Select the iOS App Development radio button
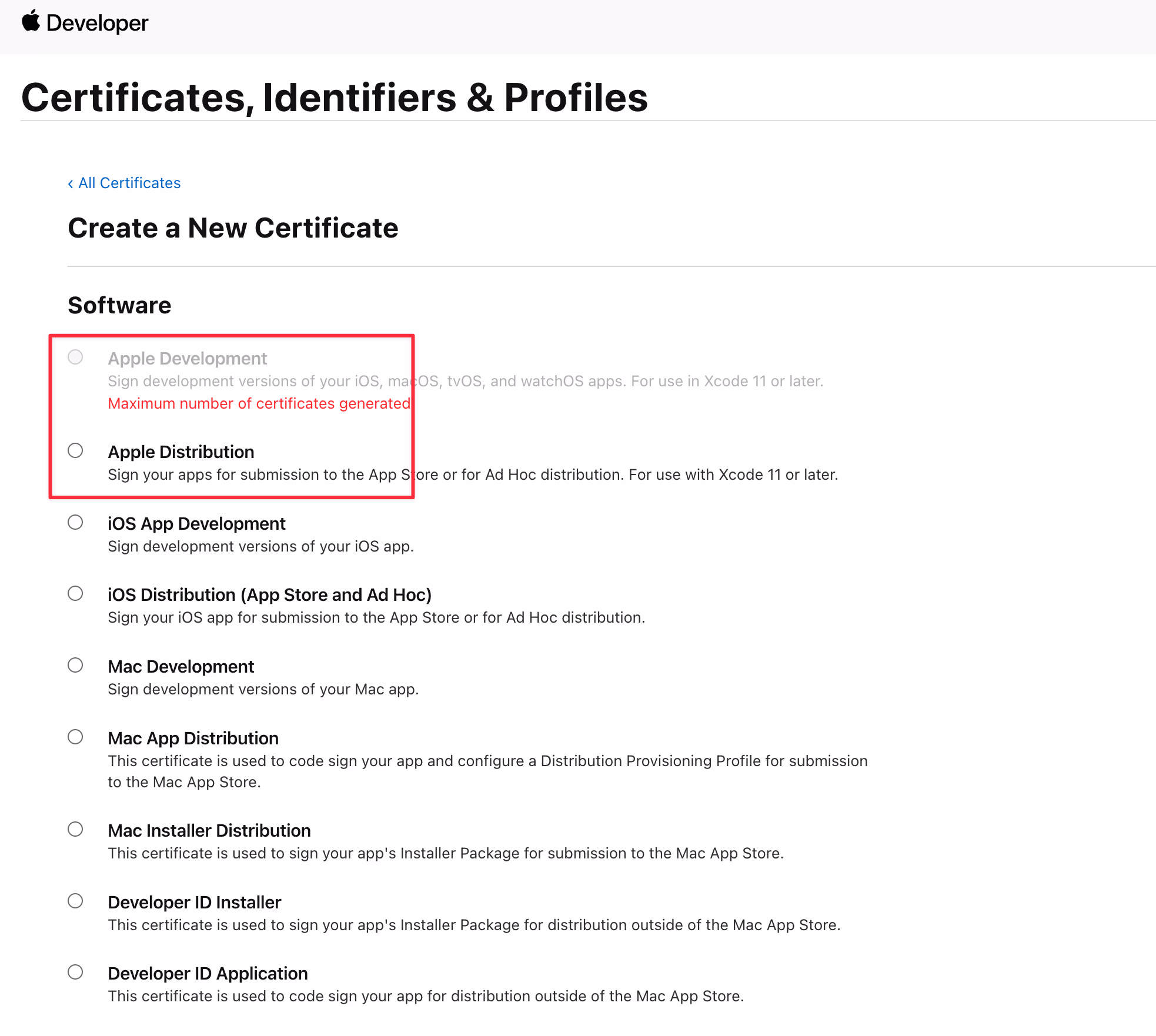The height and width of the screenshot is (1036, 1156). [75, 522]
